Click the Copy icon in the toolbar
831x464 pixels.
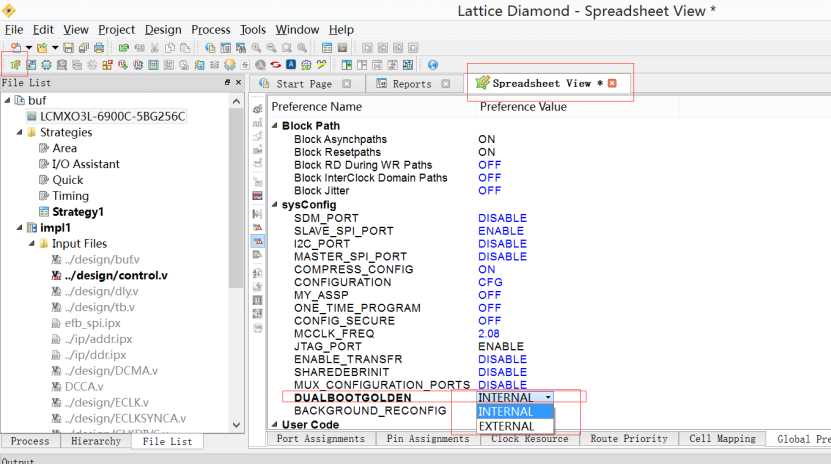tap(170, 48)
